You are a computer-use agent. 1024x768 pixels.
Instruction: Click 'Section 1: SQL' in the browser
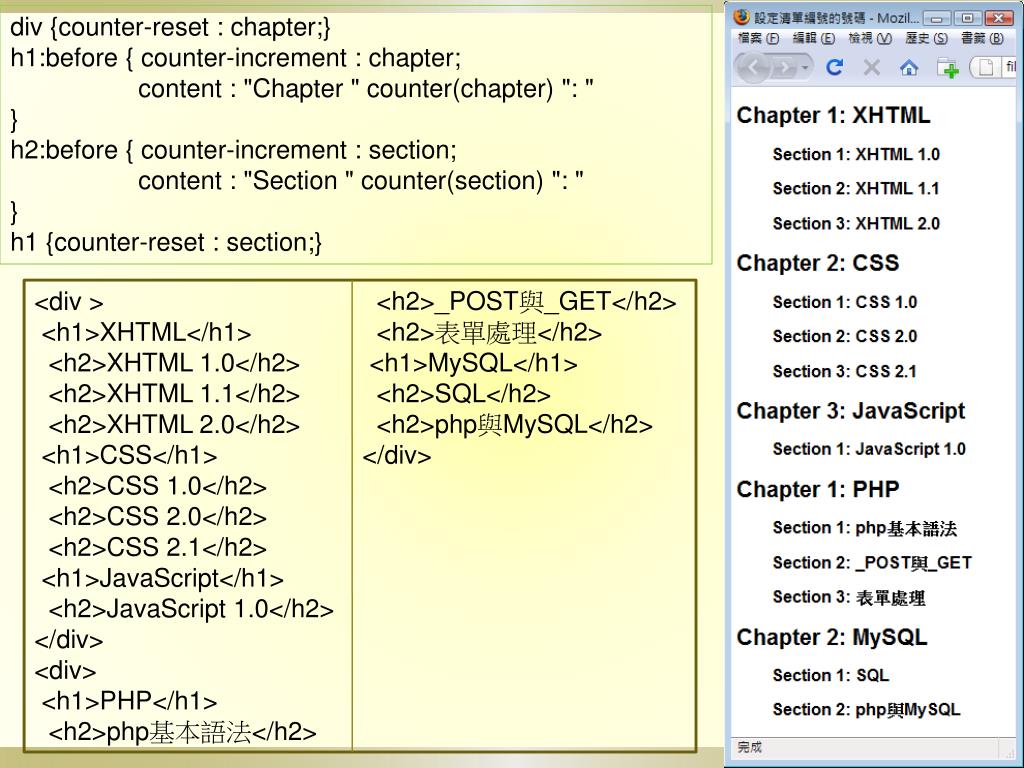tap(831, 675)
